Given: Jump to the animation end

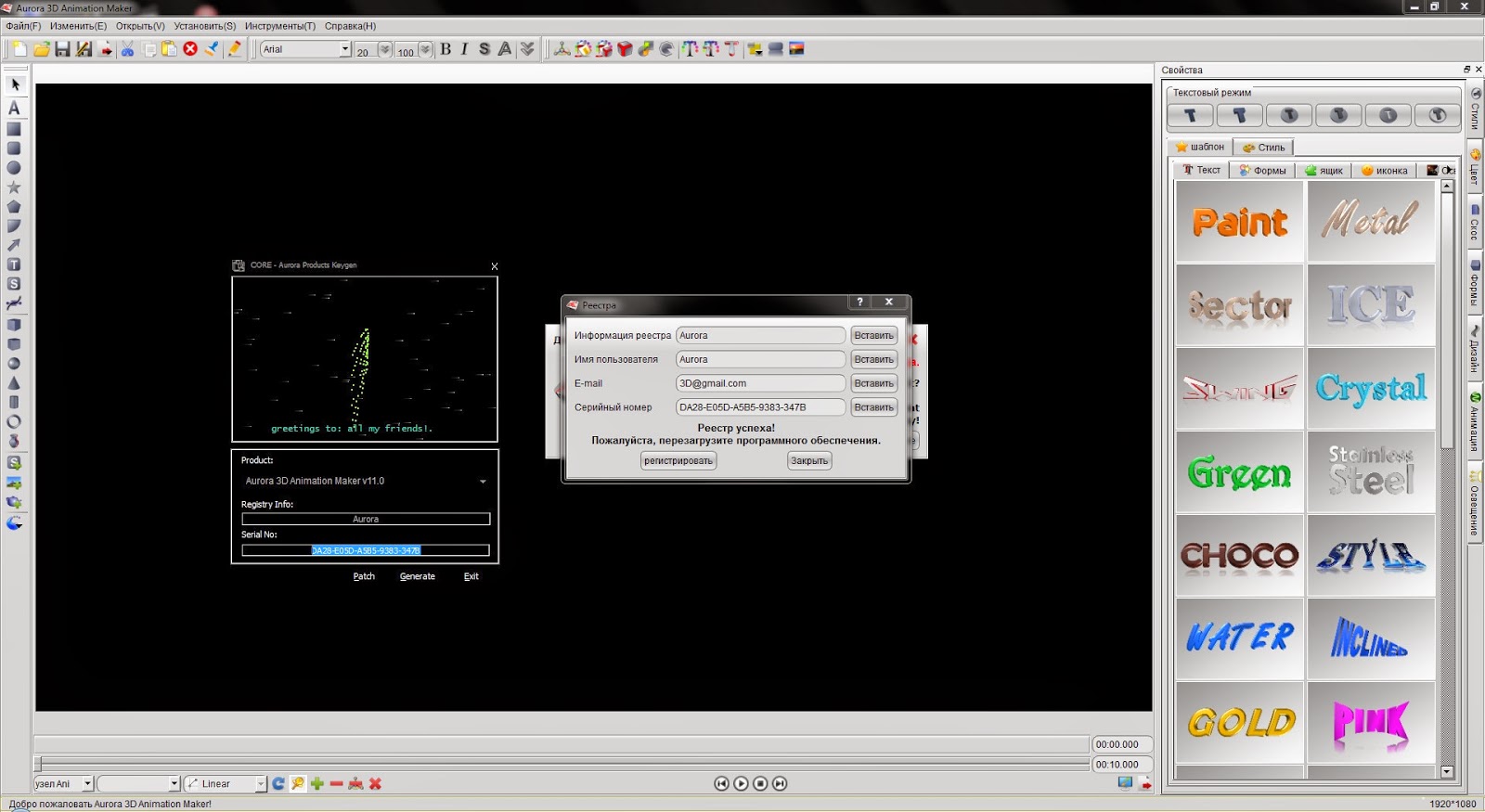Looking at the screenshot, I should 780,784.
